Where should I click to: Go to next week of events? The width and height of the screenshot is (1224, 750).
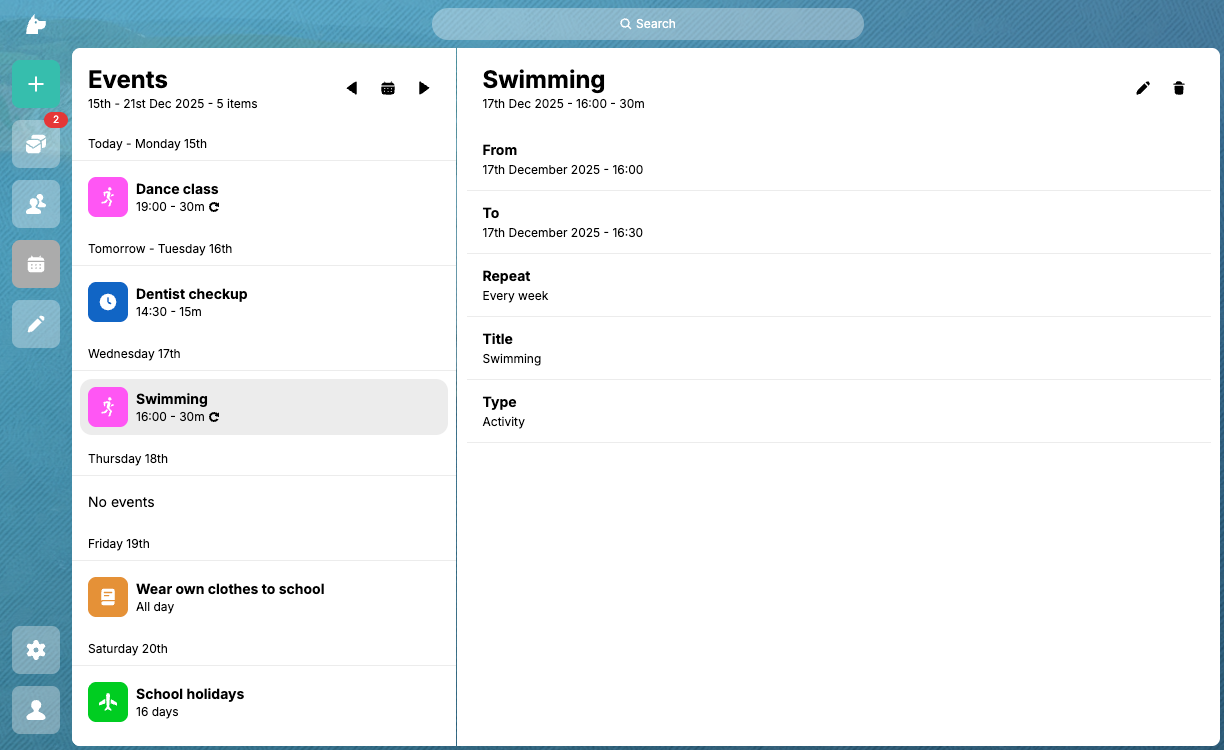(424, 88)
